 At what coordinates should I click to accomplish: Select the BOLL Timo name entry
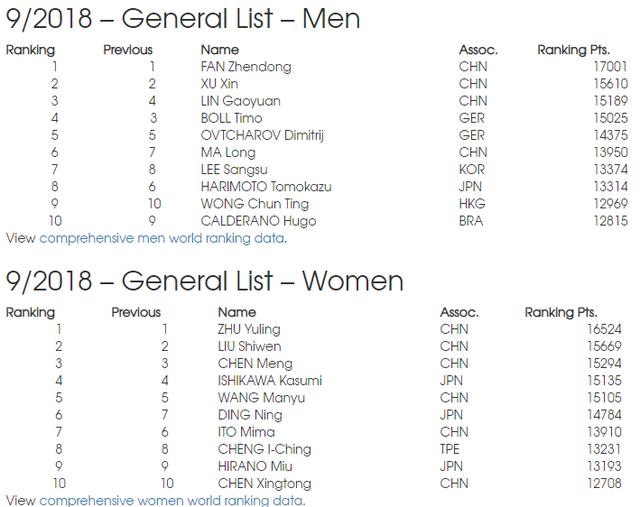231,118
